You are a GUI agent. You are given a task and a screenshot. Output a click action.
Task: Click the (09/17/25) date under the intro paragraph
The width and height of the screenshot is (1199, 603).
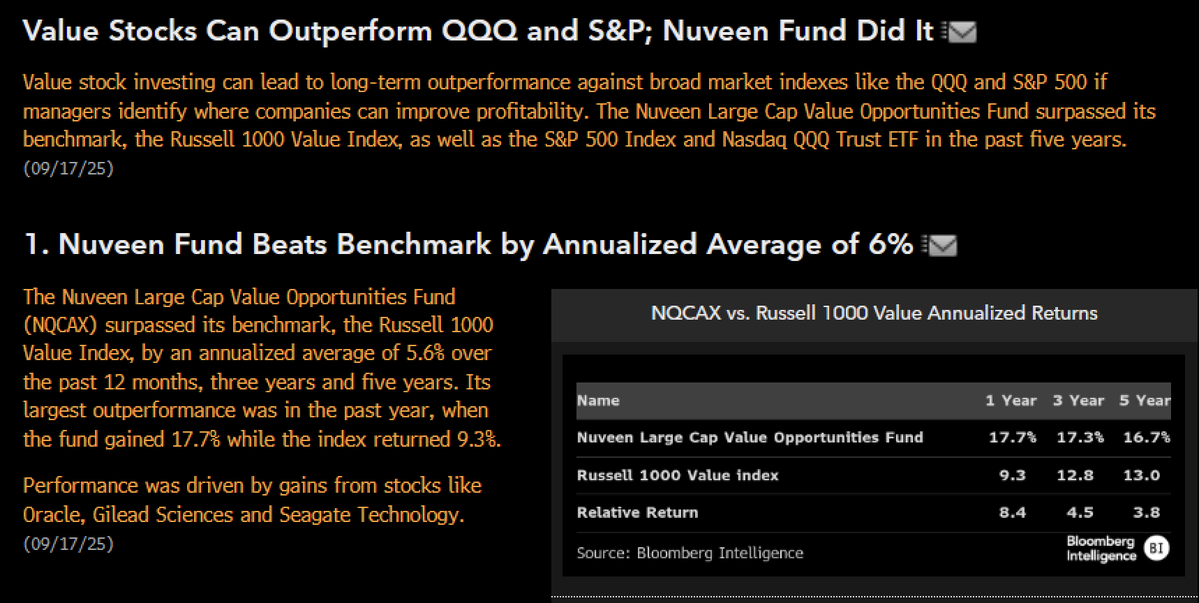tap(68, 168)
